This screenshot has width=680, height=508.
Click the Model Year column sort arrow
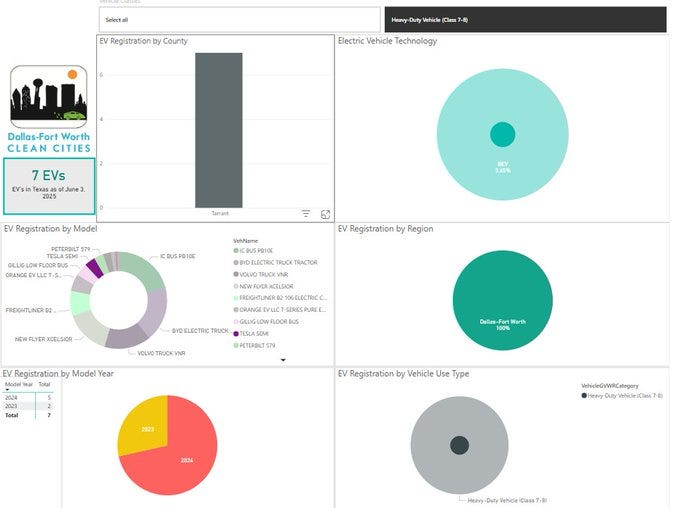(7, 390)
